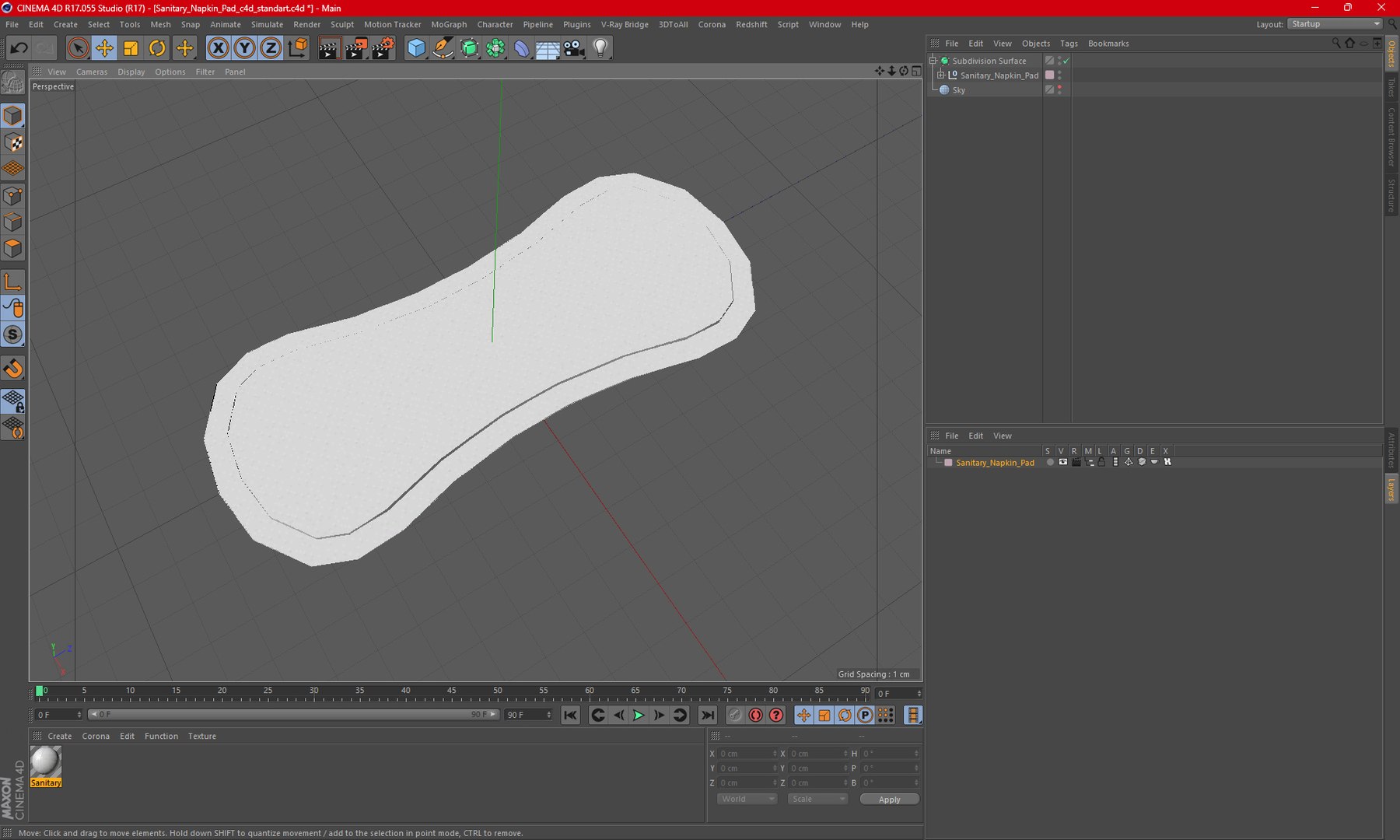Toggle Subdivision Surface green enable checkmark
Viewport: 1400px width, 840px height.
[x=1066, y=61]
